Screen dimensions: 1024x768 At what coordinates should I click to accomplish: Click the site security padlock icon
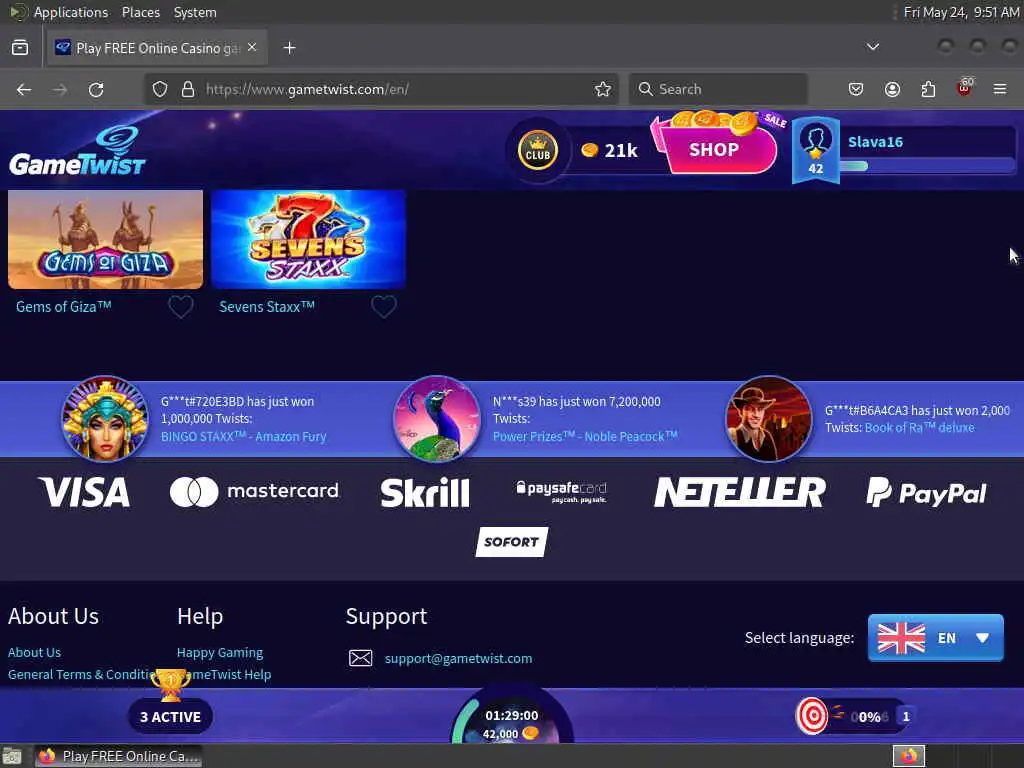point(187,89)
